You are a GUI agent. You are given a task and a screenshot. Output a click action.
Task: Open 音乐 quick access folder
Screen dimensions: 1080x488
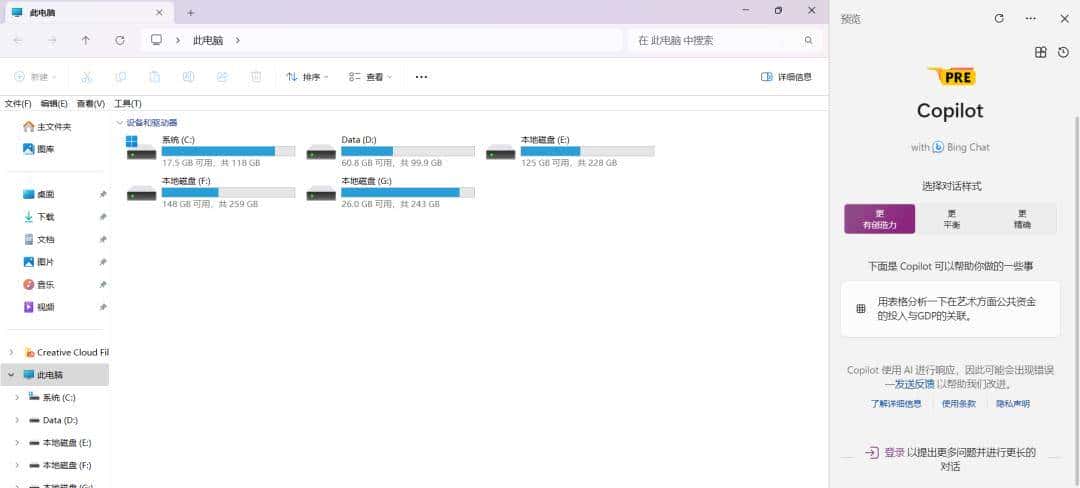(x=39, y=284)
